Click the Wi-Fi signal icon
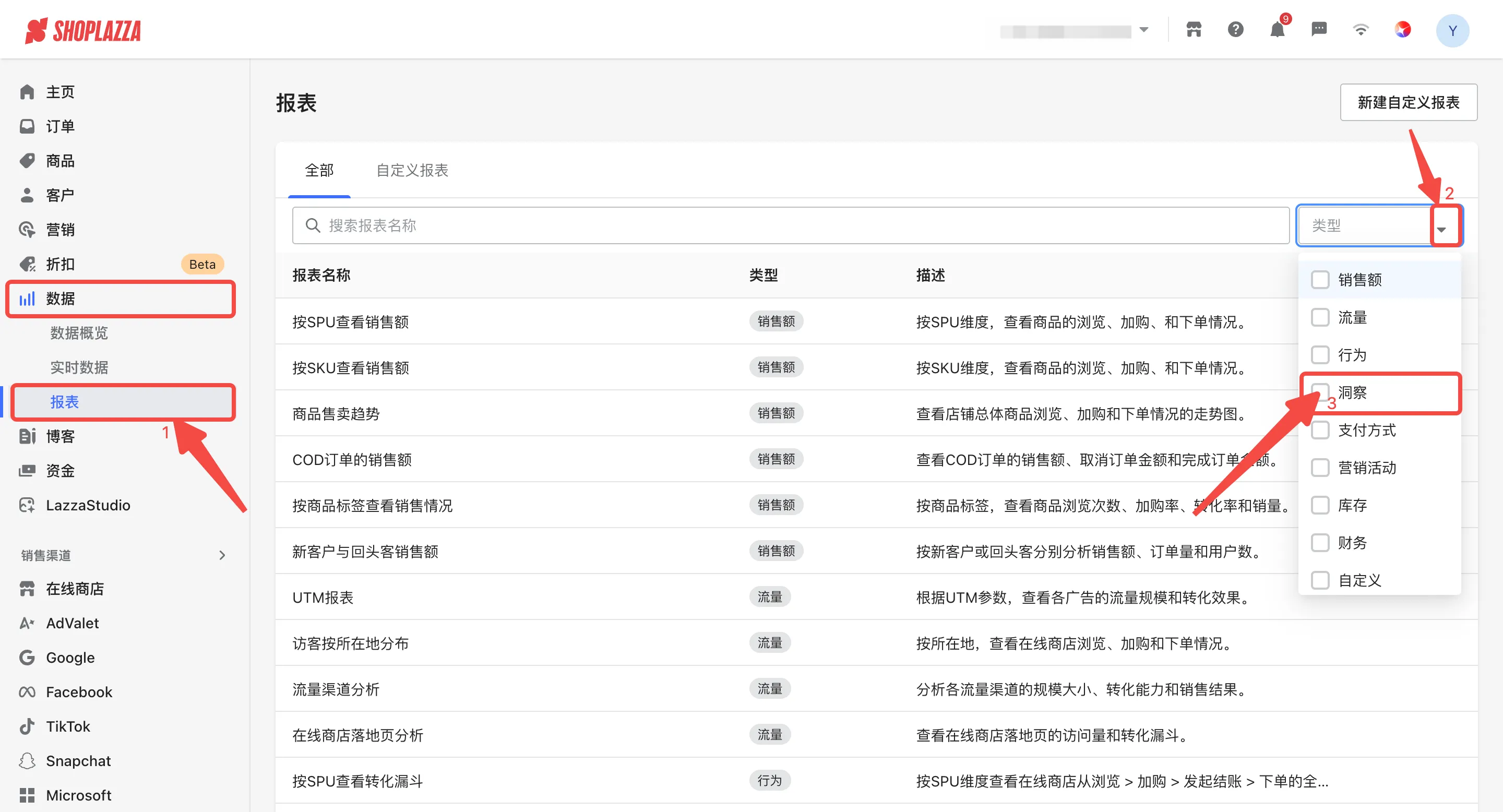The image size is (1503, 812). pyautogui.click(x=1361, y=29)
